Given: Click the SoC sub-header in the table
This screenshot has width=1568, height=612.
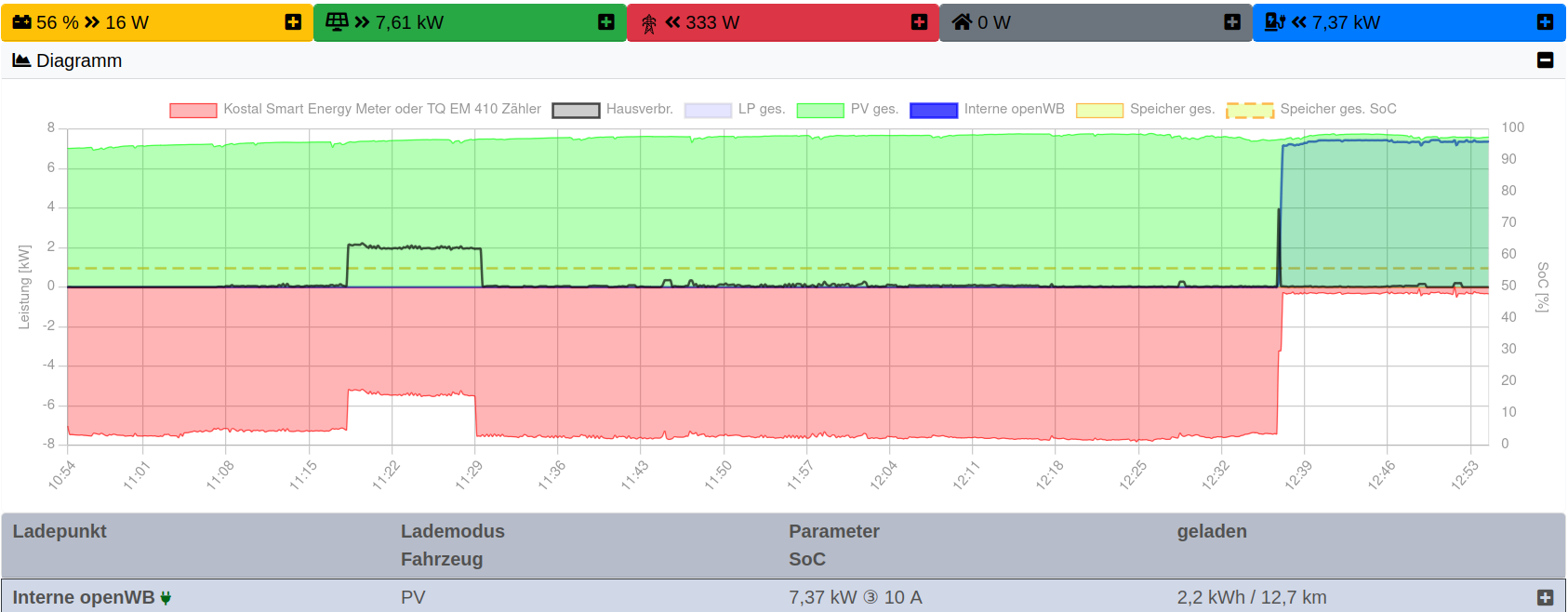Looking at the screenshot, I should tap(807, 559).
